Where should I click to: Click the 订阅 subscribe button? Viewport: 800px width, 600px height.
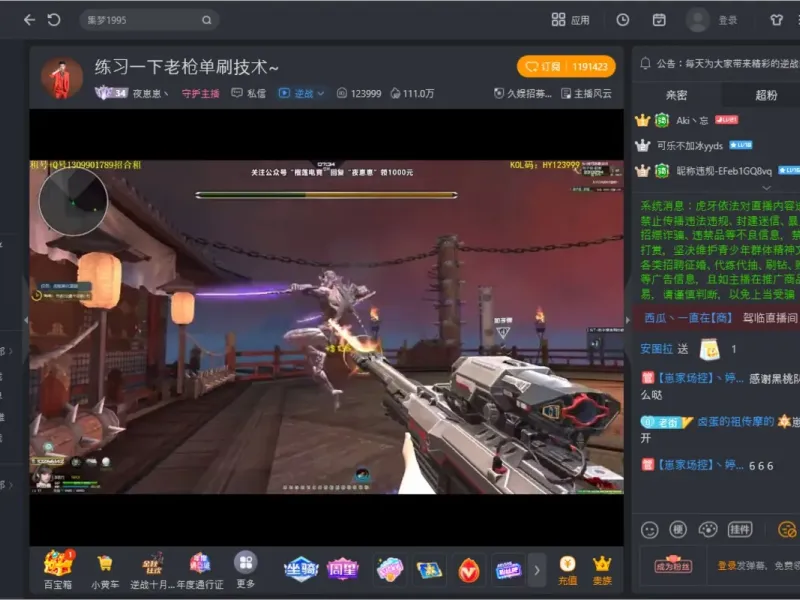click(566, 67)
